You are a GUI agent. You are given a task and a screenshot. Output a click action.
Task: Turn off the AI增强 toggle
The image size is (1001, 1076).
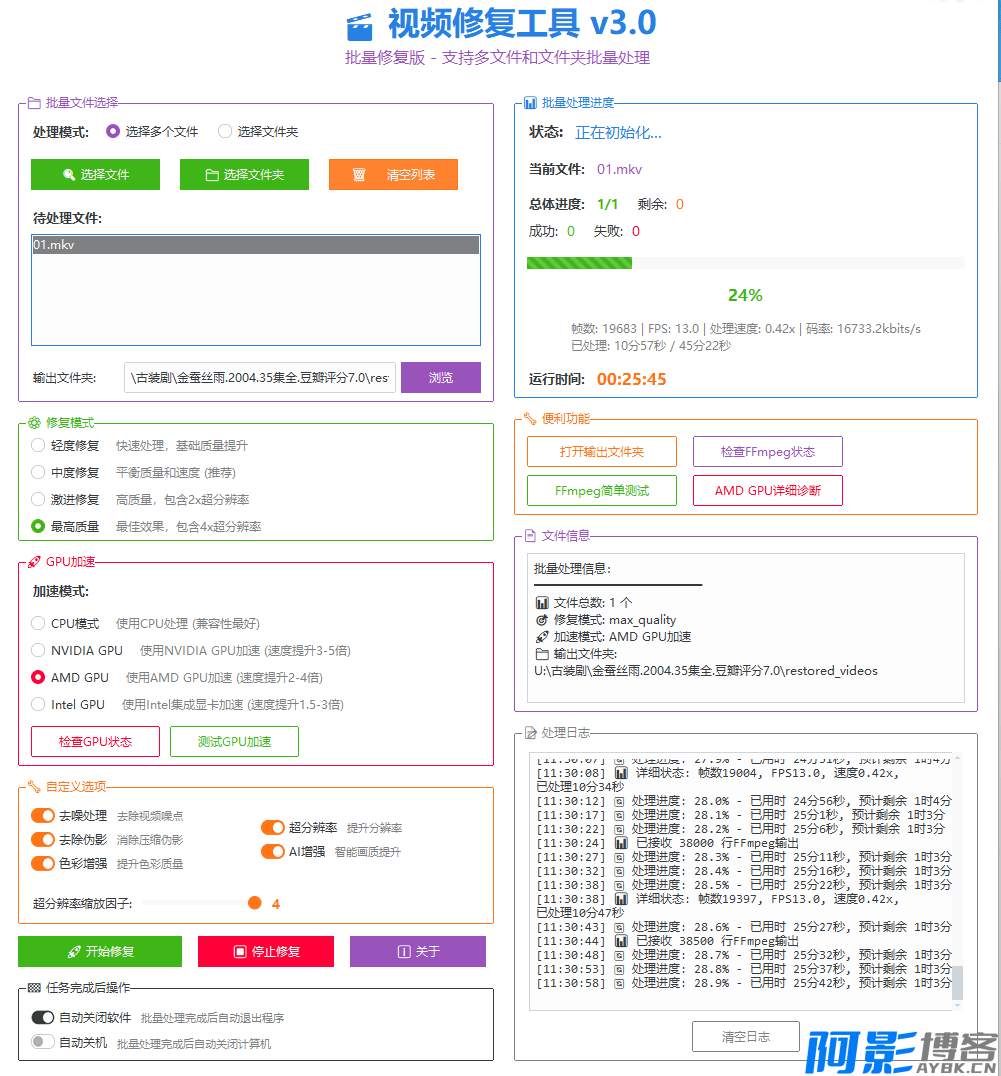[273, 852]
